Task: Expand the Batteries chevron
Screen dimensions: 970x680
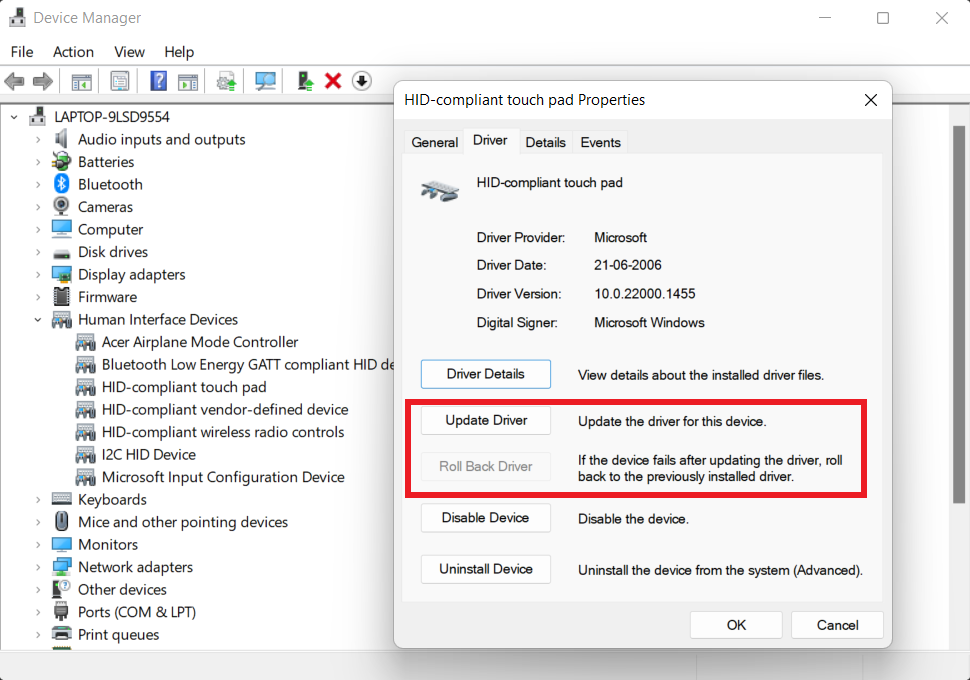Action: (38, 161)
